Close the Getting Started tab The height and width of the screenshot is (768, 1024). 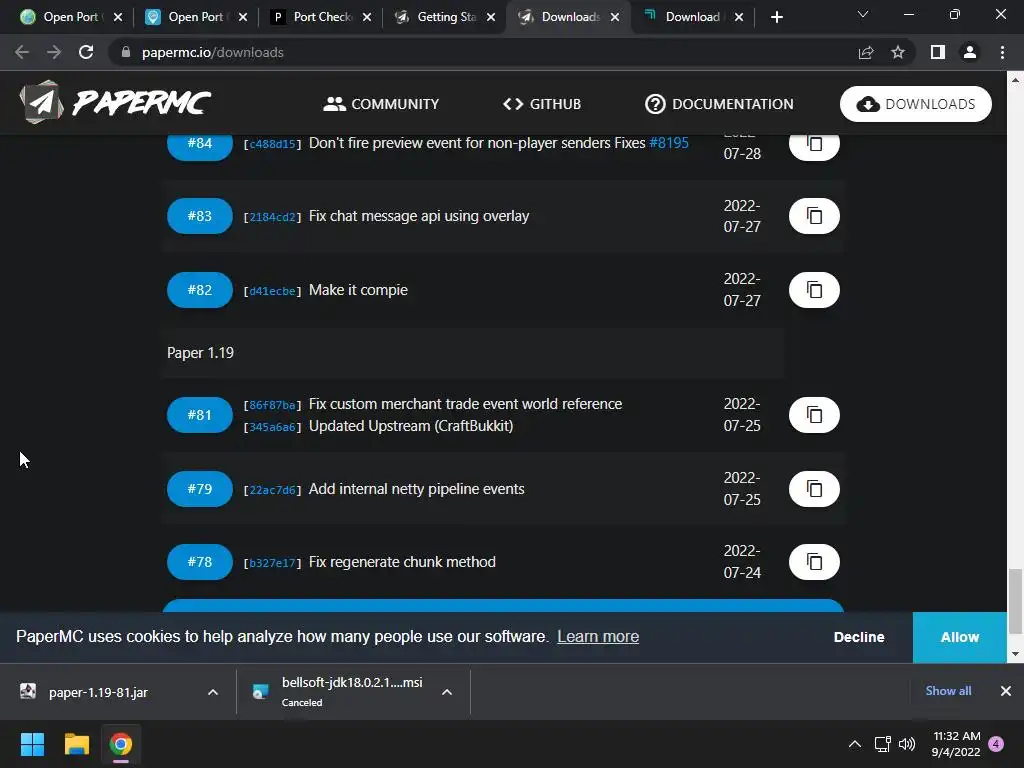(x=491, y=17)
